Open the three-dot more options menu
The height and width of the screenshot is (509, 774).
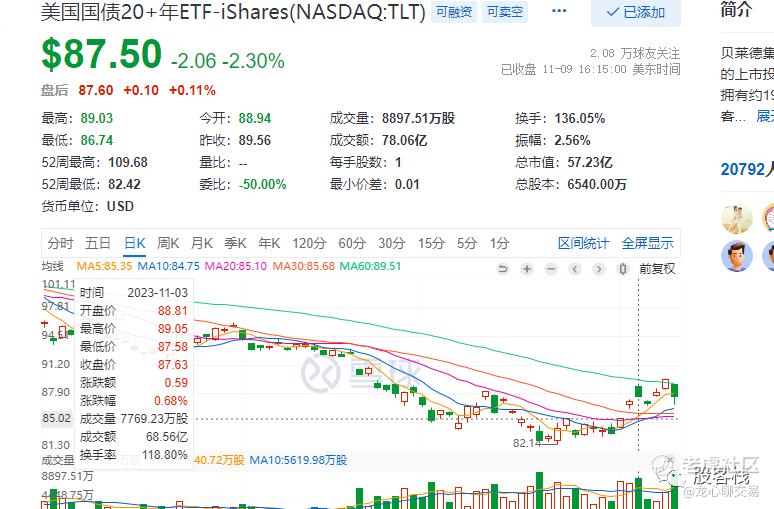[559, 11]
